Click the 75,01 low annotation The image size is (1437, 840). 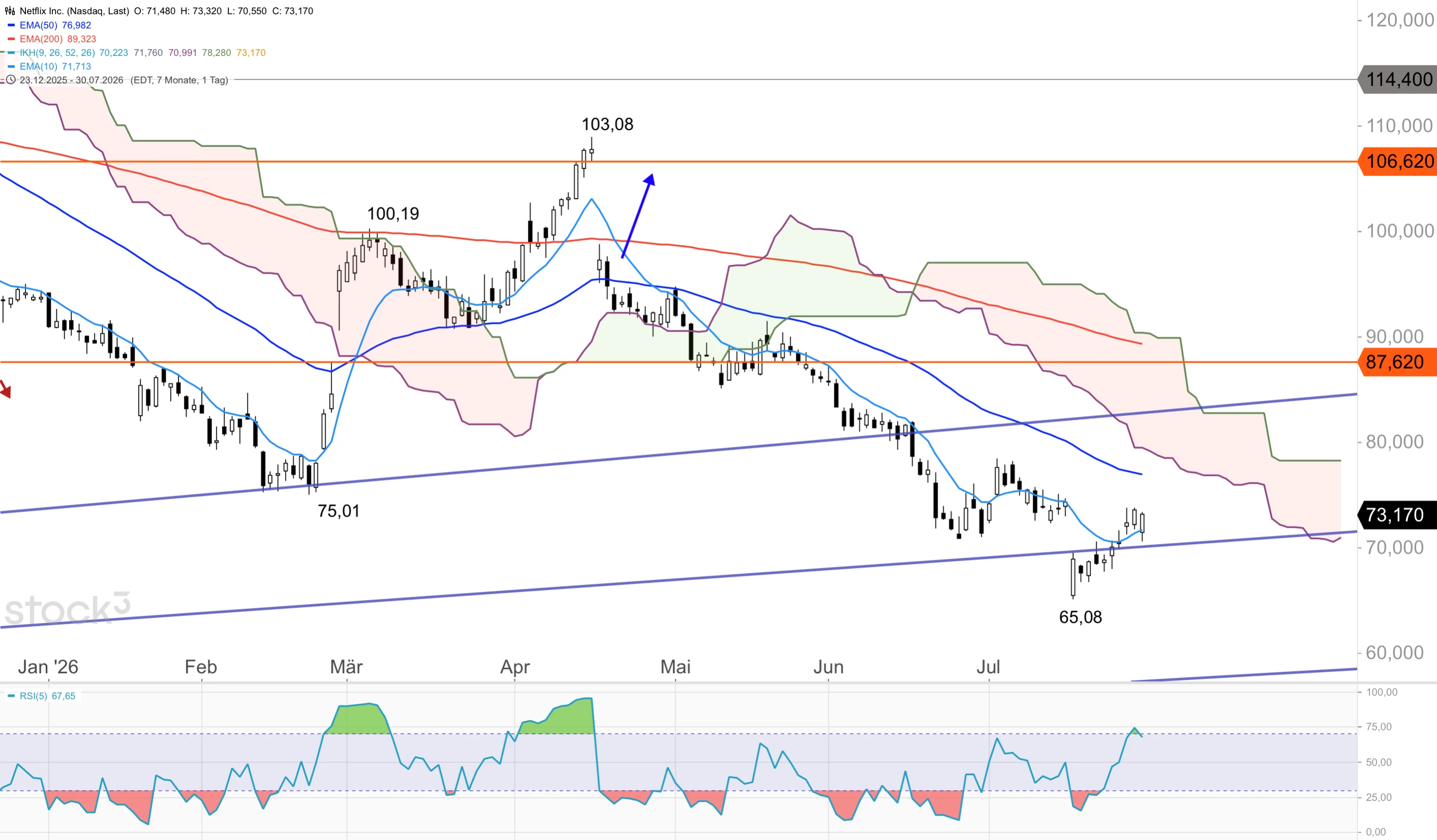[x=339, y=511]
